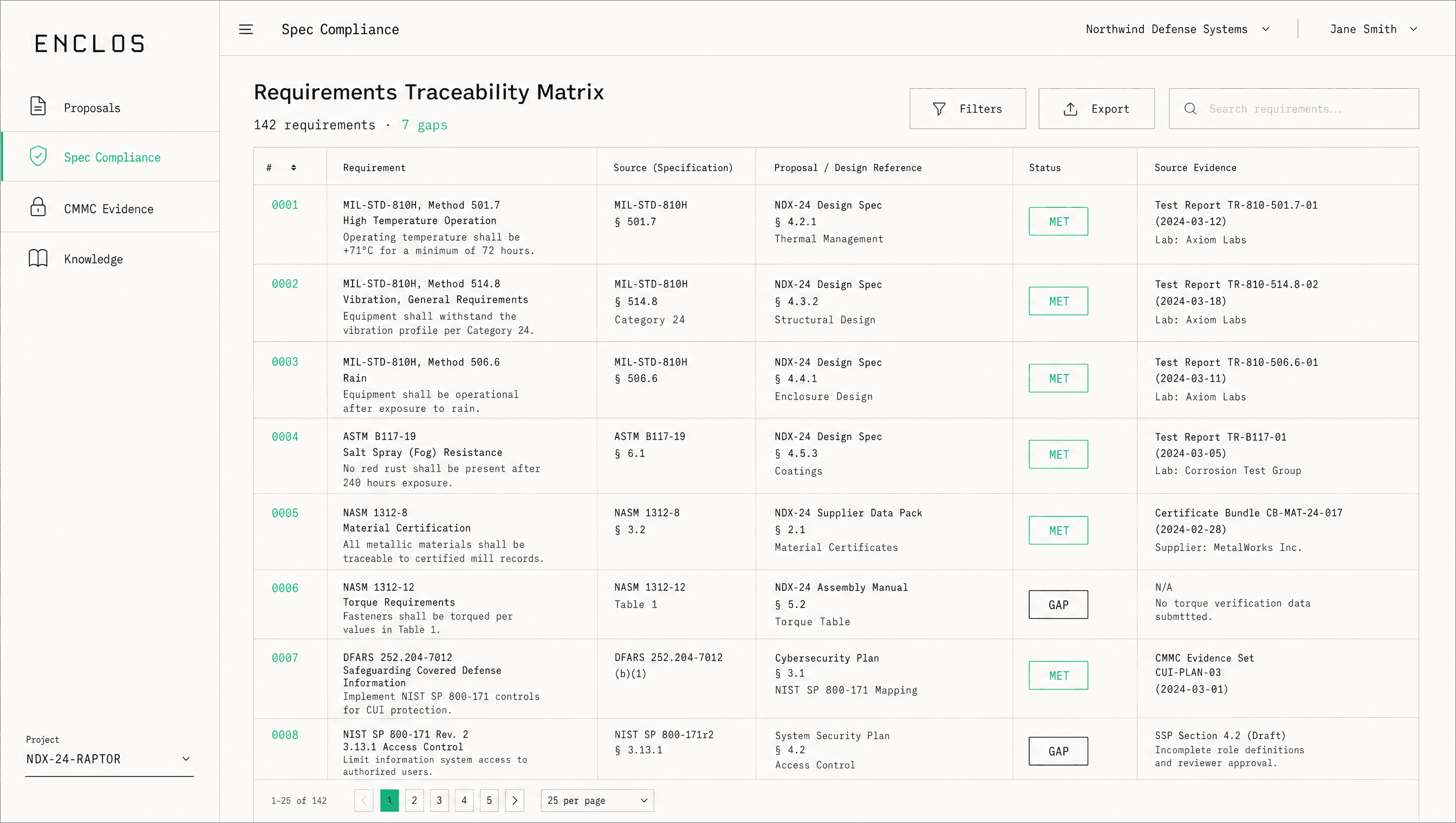Click the Spec Compliance shield icon
The height and width of the screenshot is (823, 1456).
click(38, 156)
